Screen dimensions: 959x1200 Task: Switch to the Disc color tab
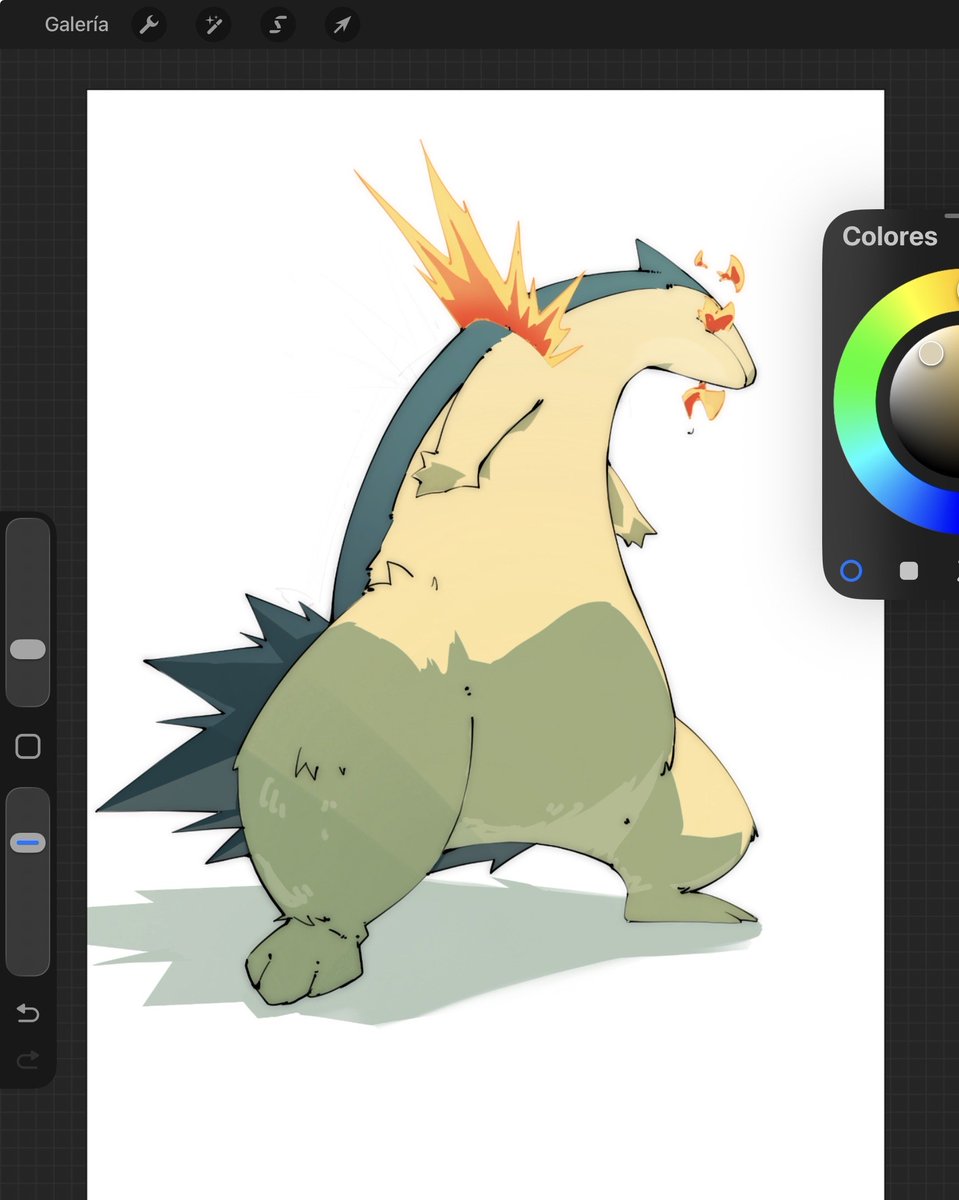851,570
